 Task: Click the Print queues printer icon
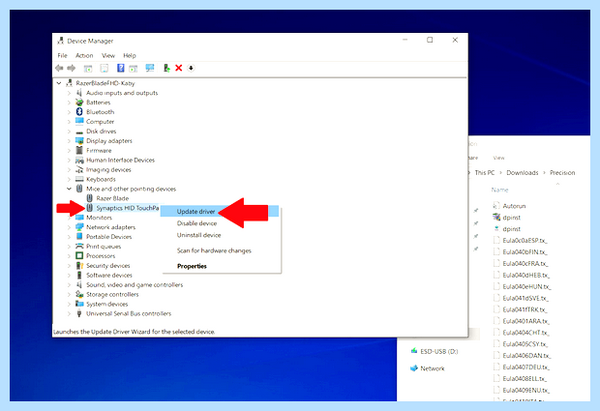click(x=79, y=246)
